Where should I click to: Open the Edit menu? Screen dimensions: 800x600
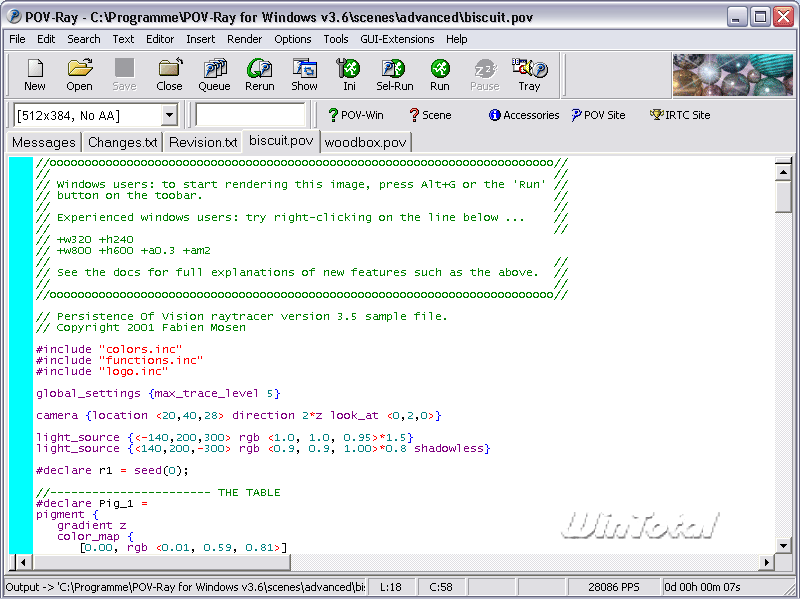(46, 39)
